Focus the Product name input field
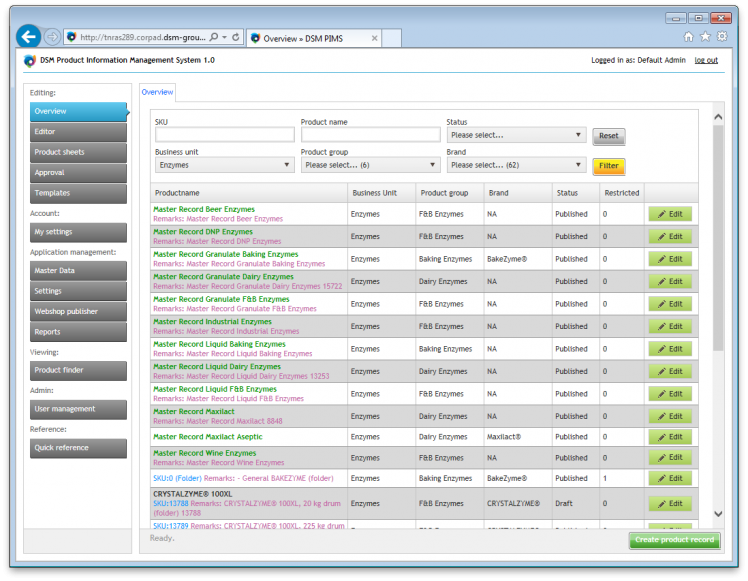Viewport: 748px width, 581px height. (371, 135)
